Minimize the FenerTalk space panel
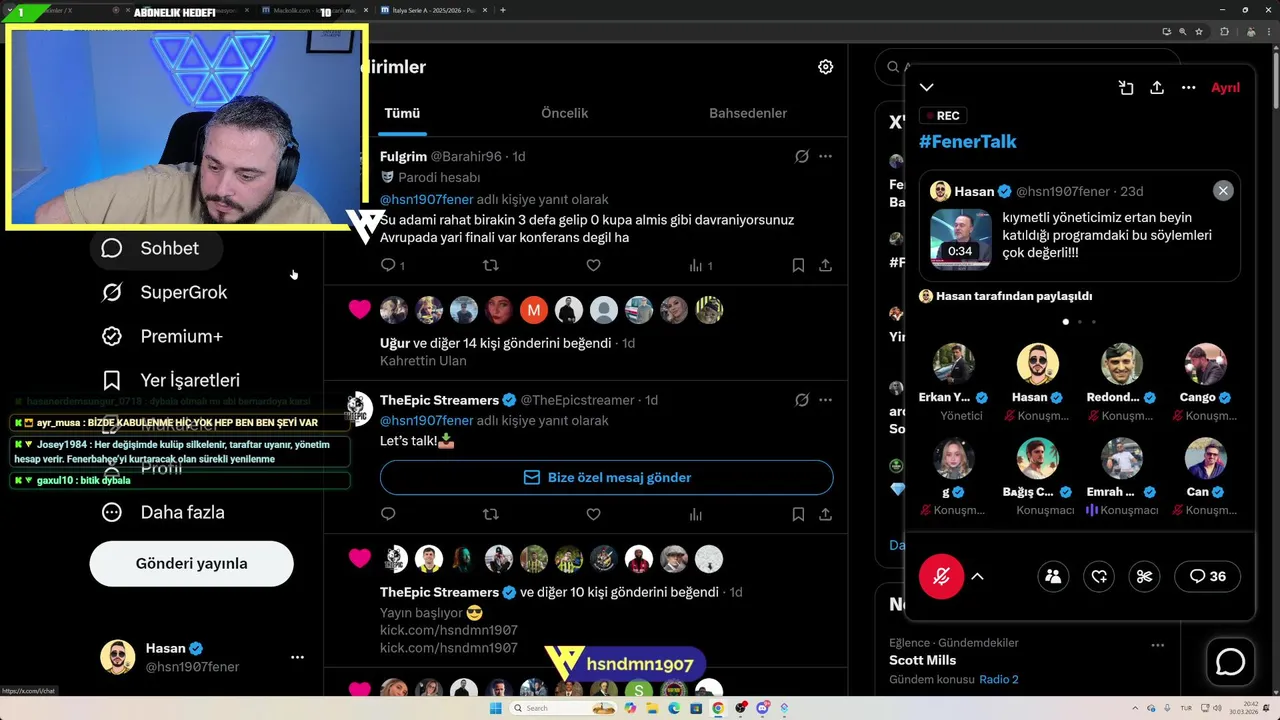The width and height of the screenshot is (1280, 720). point(927,88)
